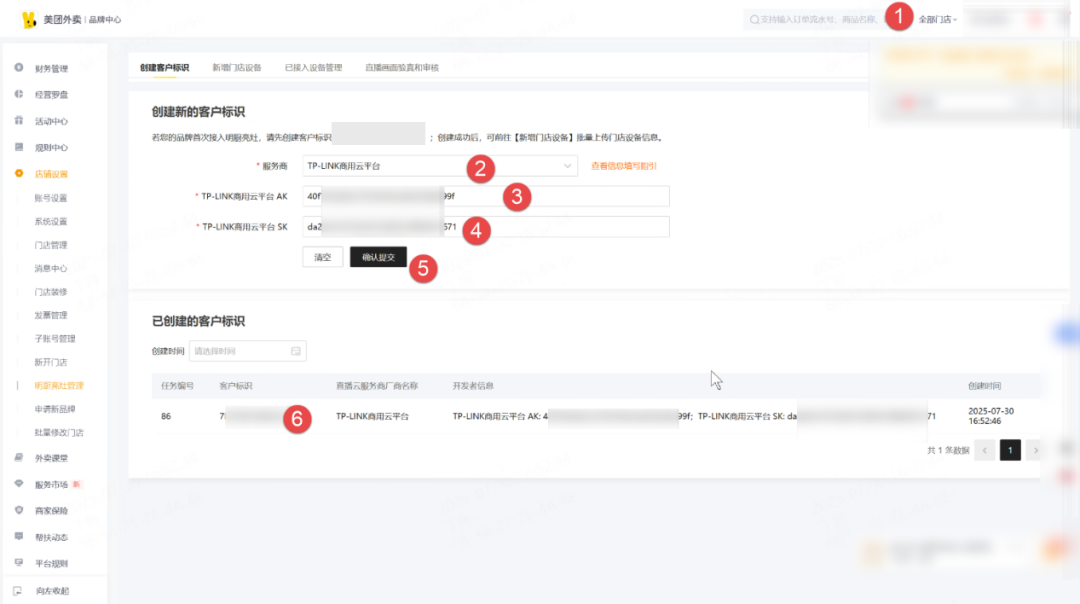Click the Meituan kangaroo logo

[x=28, y=20]
